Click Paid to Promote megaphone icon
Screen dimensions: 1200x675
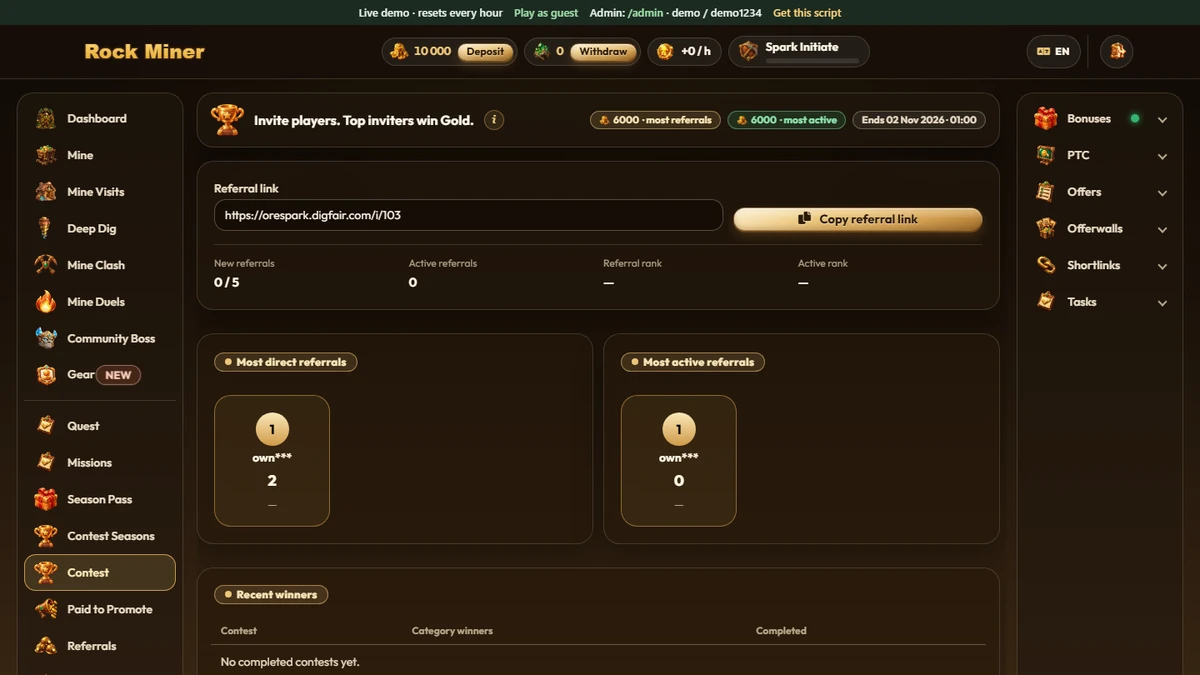(46, 609)
